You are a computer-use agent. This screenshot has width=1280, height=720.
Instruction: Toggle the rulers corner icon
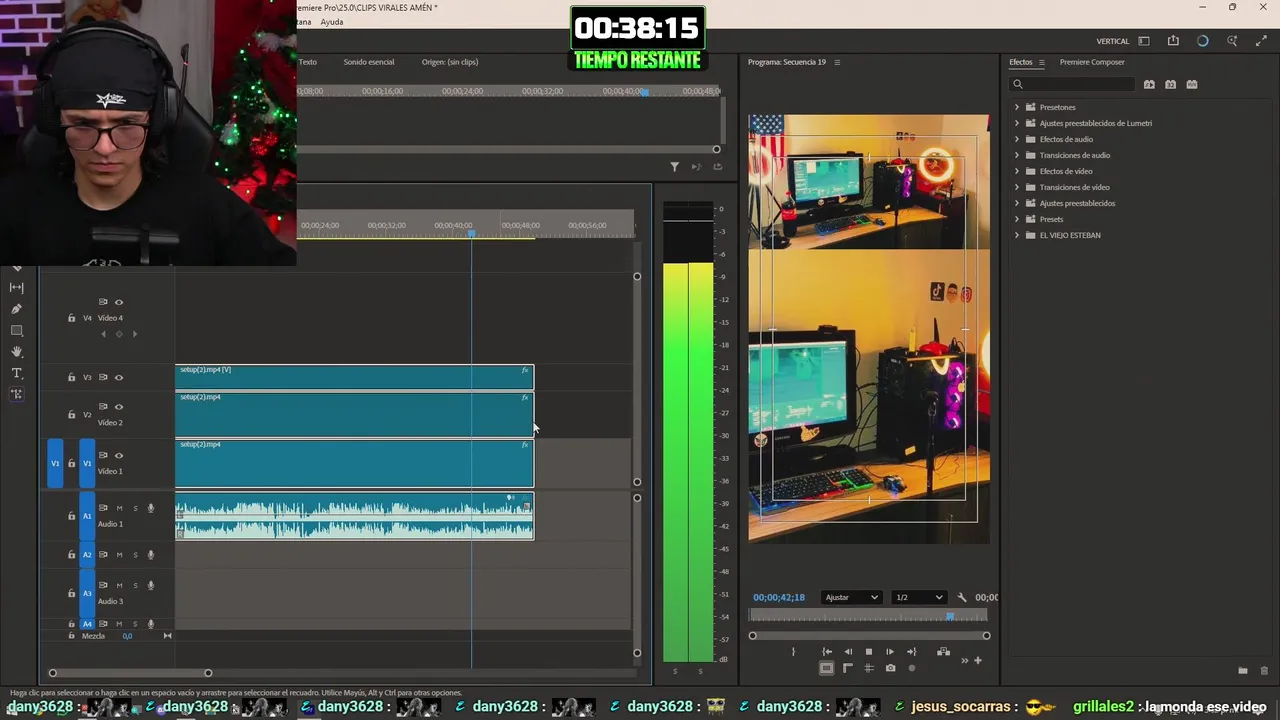coord(848,668)
